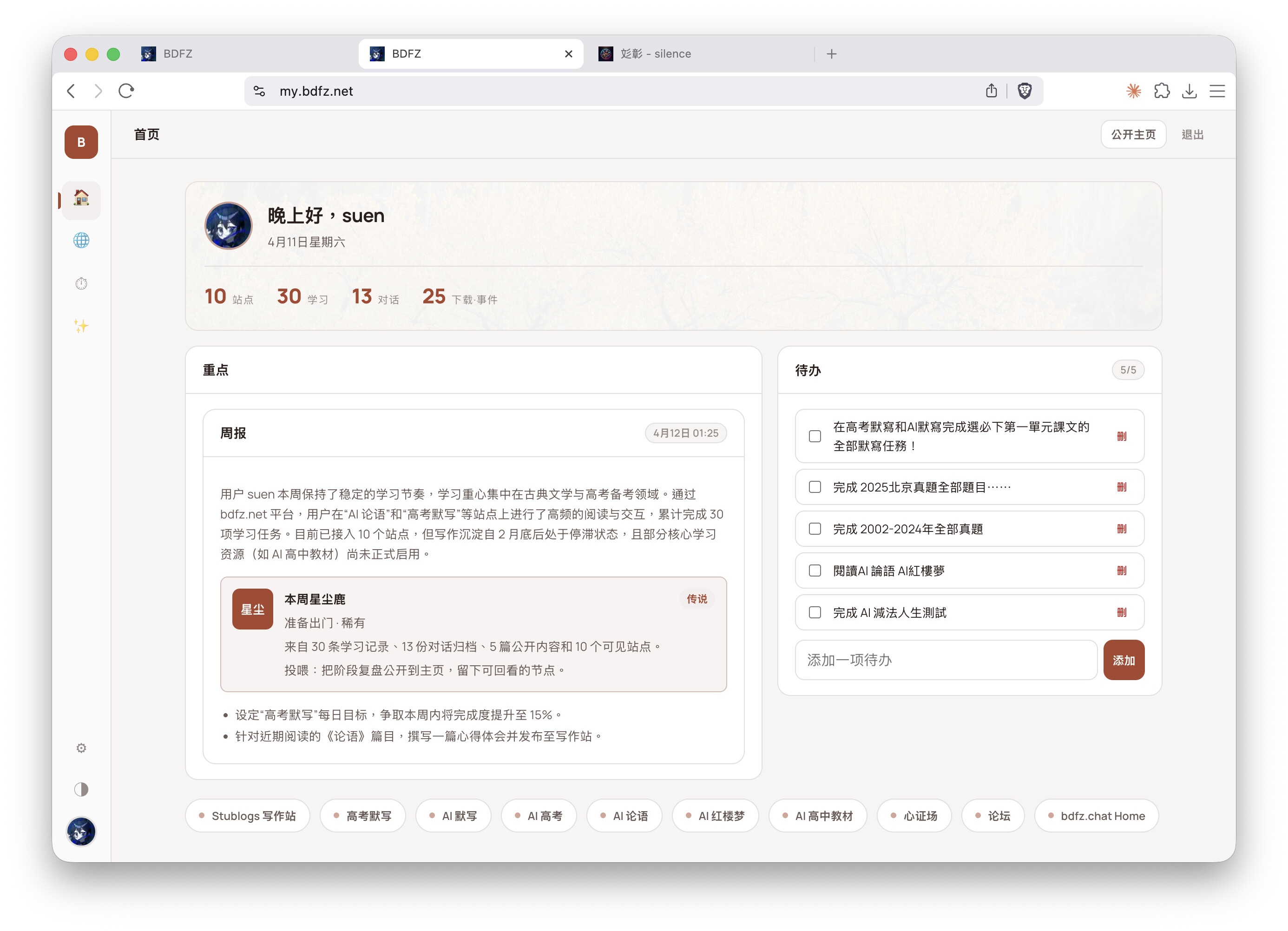Tick the 完成 AI 減法人生測試 checkbox
Screen dimensions: 1288x931
[815, 612]
